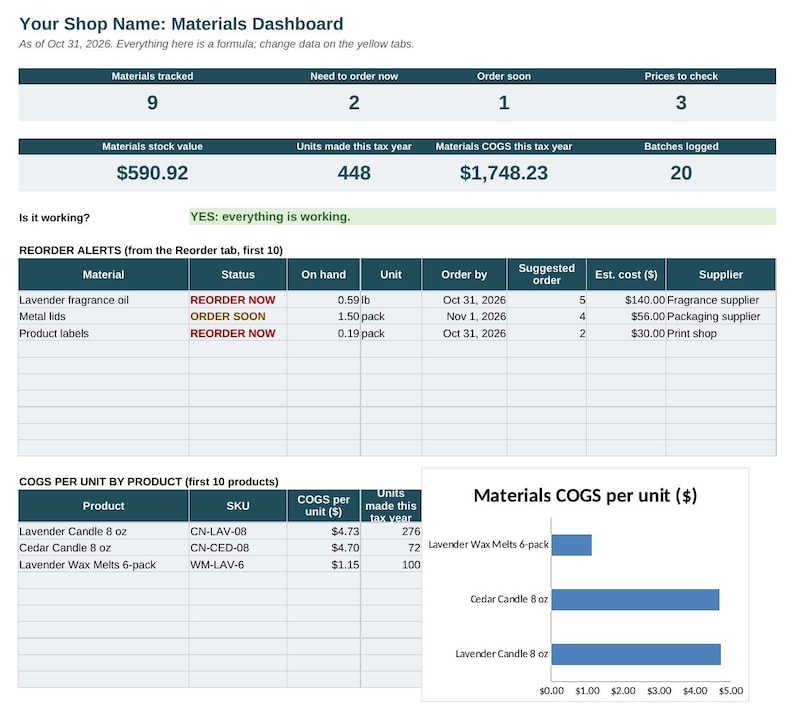Select the units made value 276
The image size is (794, 719).
[x=391, y=532]
